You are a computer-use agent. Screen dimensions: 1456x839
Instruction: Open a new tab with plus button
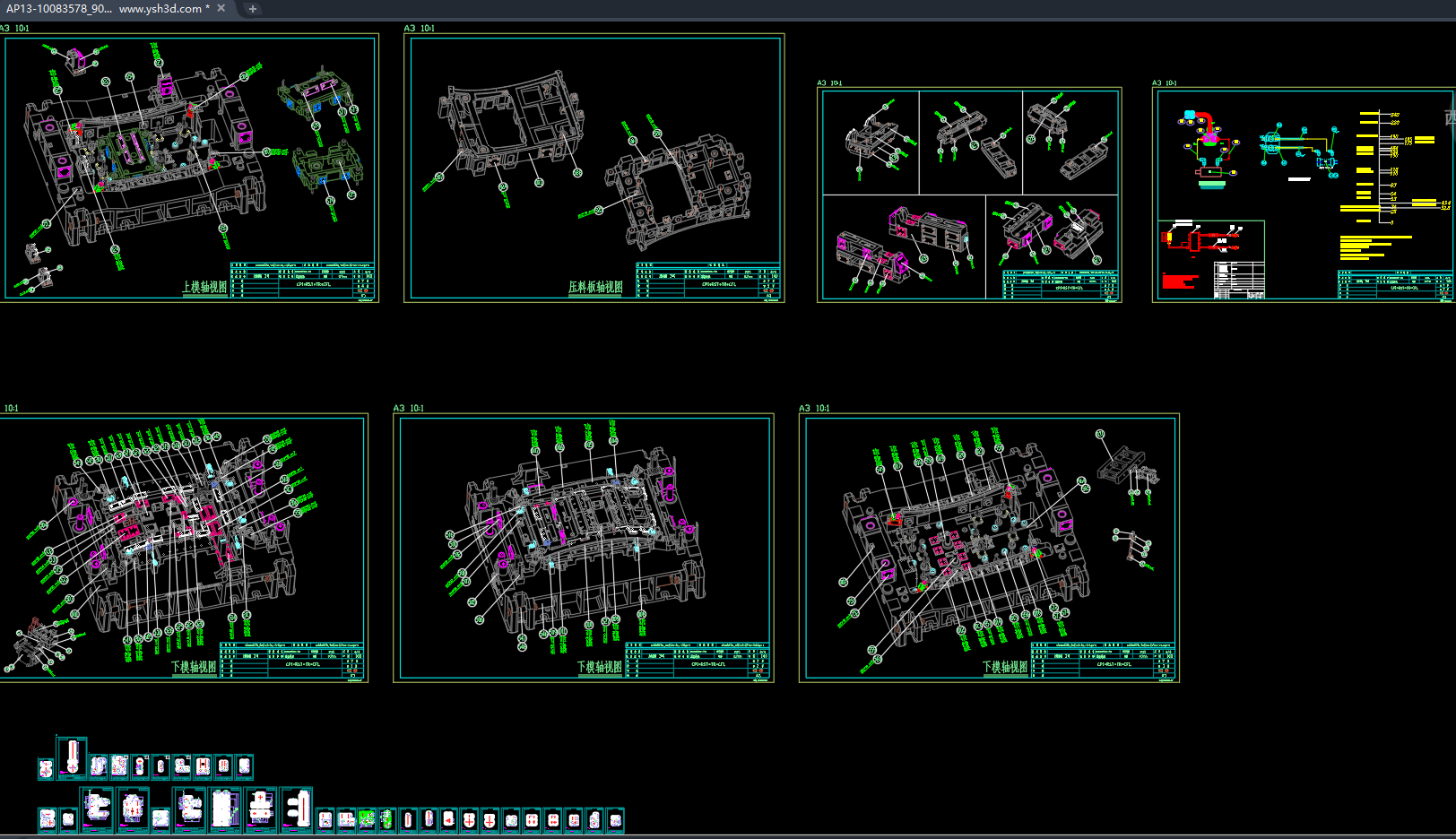tap(253, 9)
